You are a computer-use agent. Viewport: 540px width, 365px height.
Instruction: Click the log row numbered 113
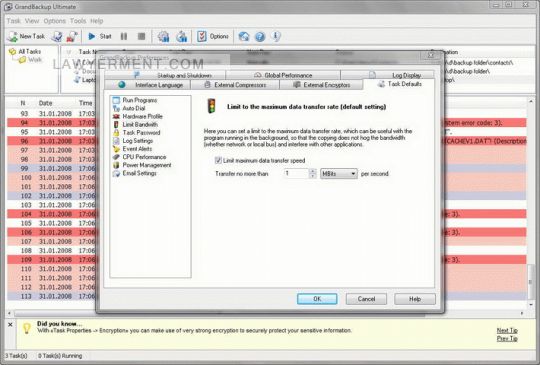click(x=267, y=296)
